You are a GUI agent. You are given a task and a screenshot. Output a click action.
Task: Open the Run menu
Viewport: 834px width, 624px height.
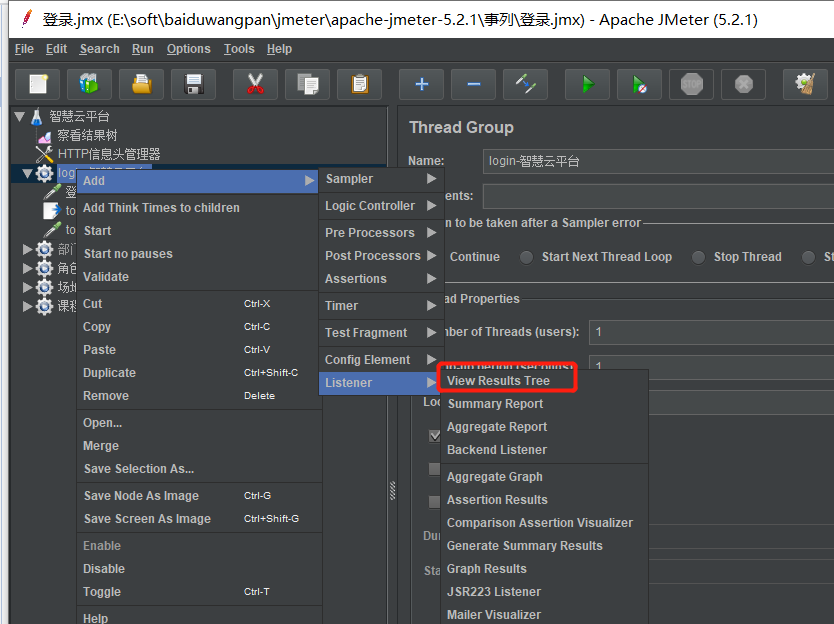(x=143, y=49)
